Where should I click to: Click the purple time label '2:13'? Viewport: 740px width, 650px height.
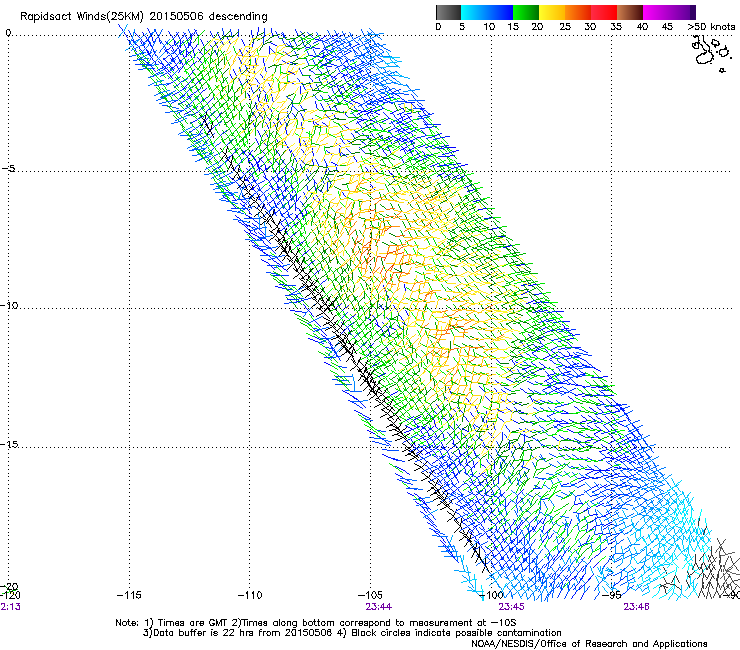tap(10, 607)
